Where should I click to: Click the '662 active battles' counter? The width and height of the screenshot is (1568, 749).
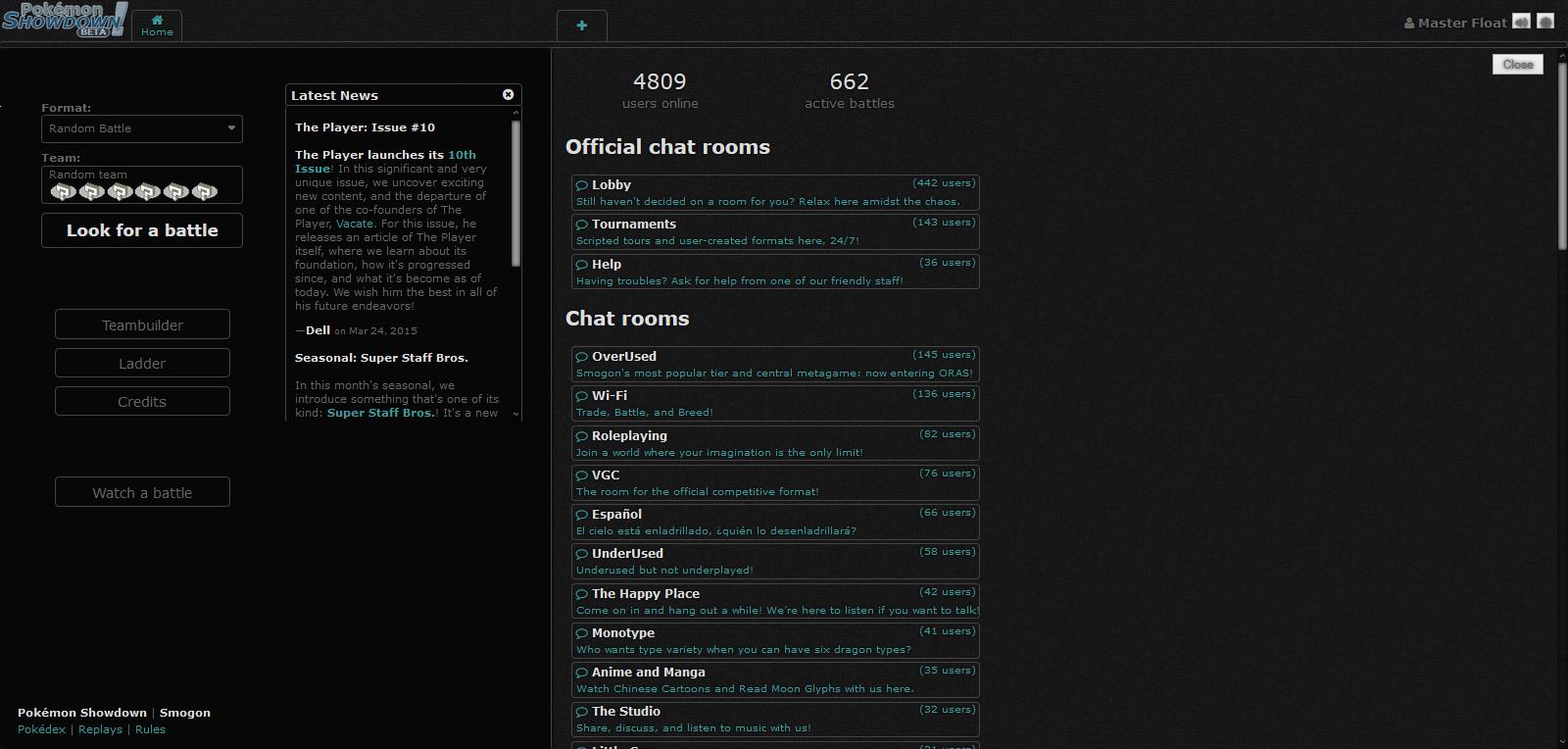click(x=850, y=90)
